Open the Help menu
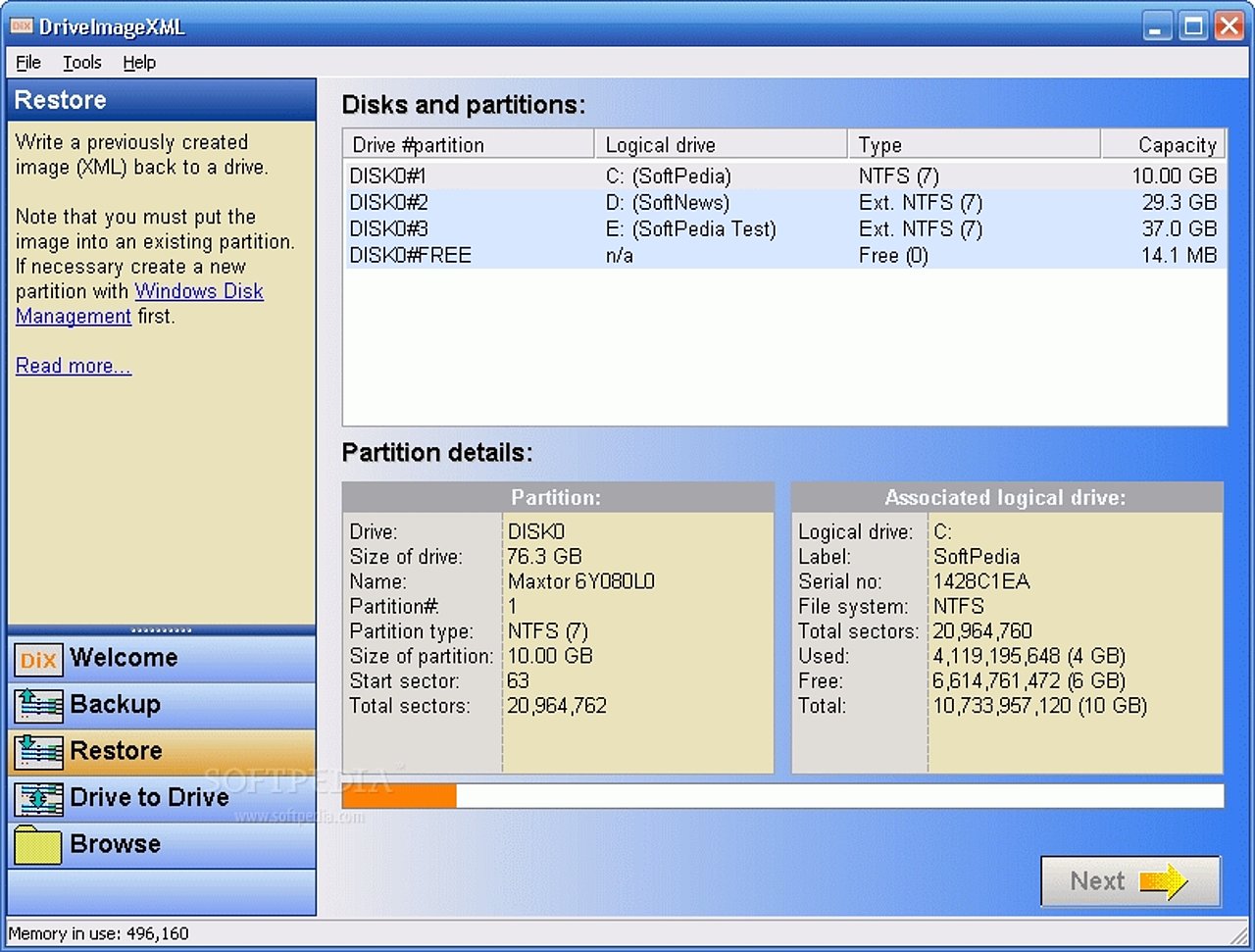Image resolution: width=1255 pixels, height=952 pixels. [139, 63]
